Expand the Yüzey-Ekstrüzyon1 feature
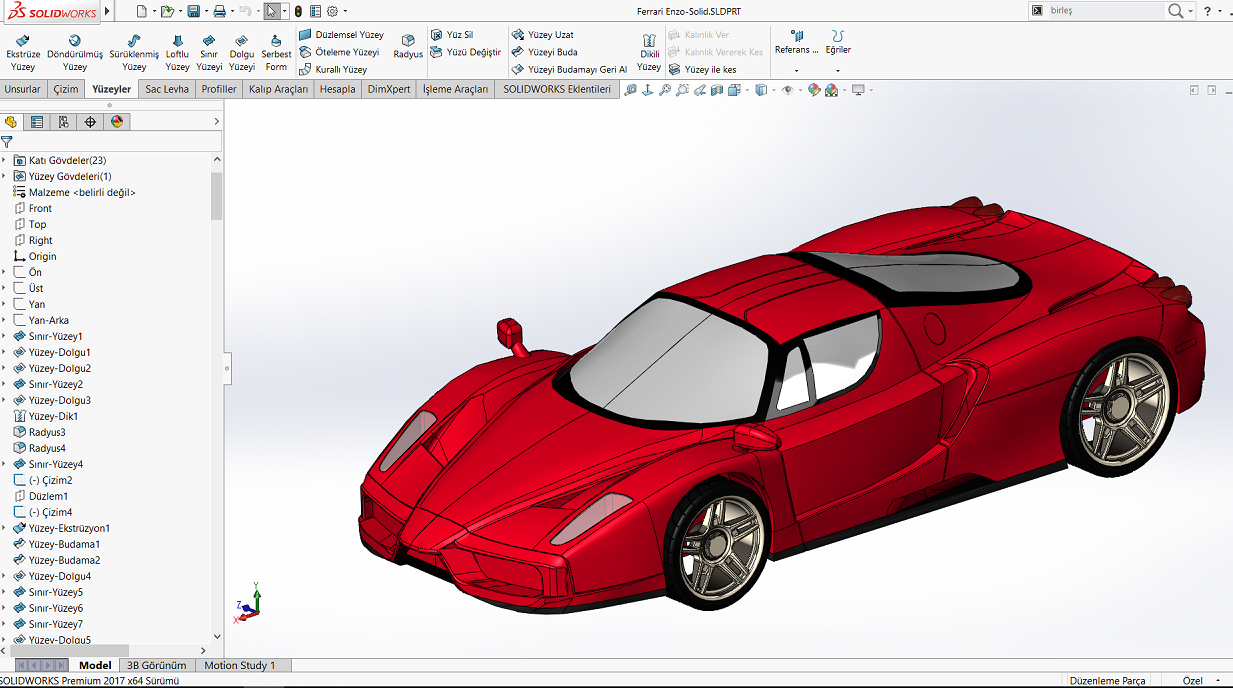 click(x=4, y=528)
